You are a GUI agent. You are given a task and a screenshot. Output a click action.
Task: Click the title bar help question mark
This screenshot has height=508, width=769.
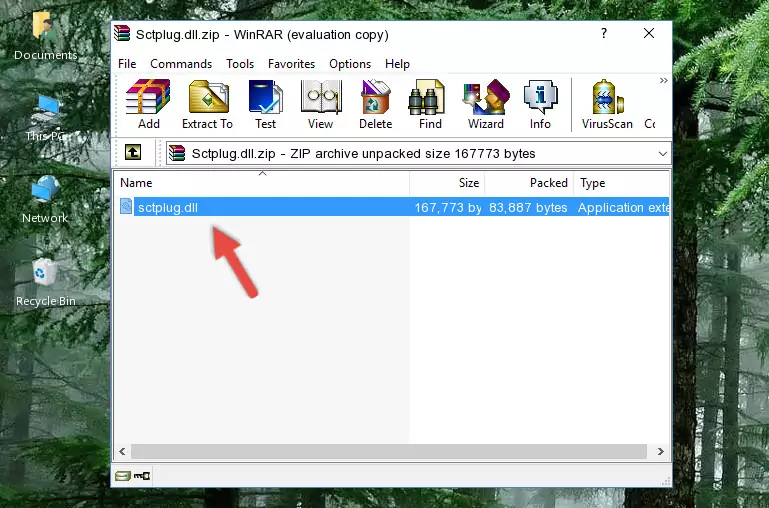pos(604,33)
